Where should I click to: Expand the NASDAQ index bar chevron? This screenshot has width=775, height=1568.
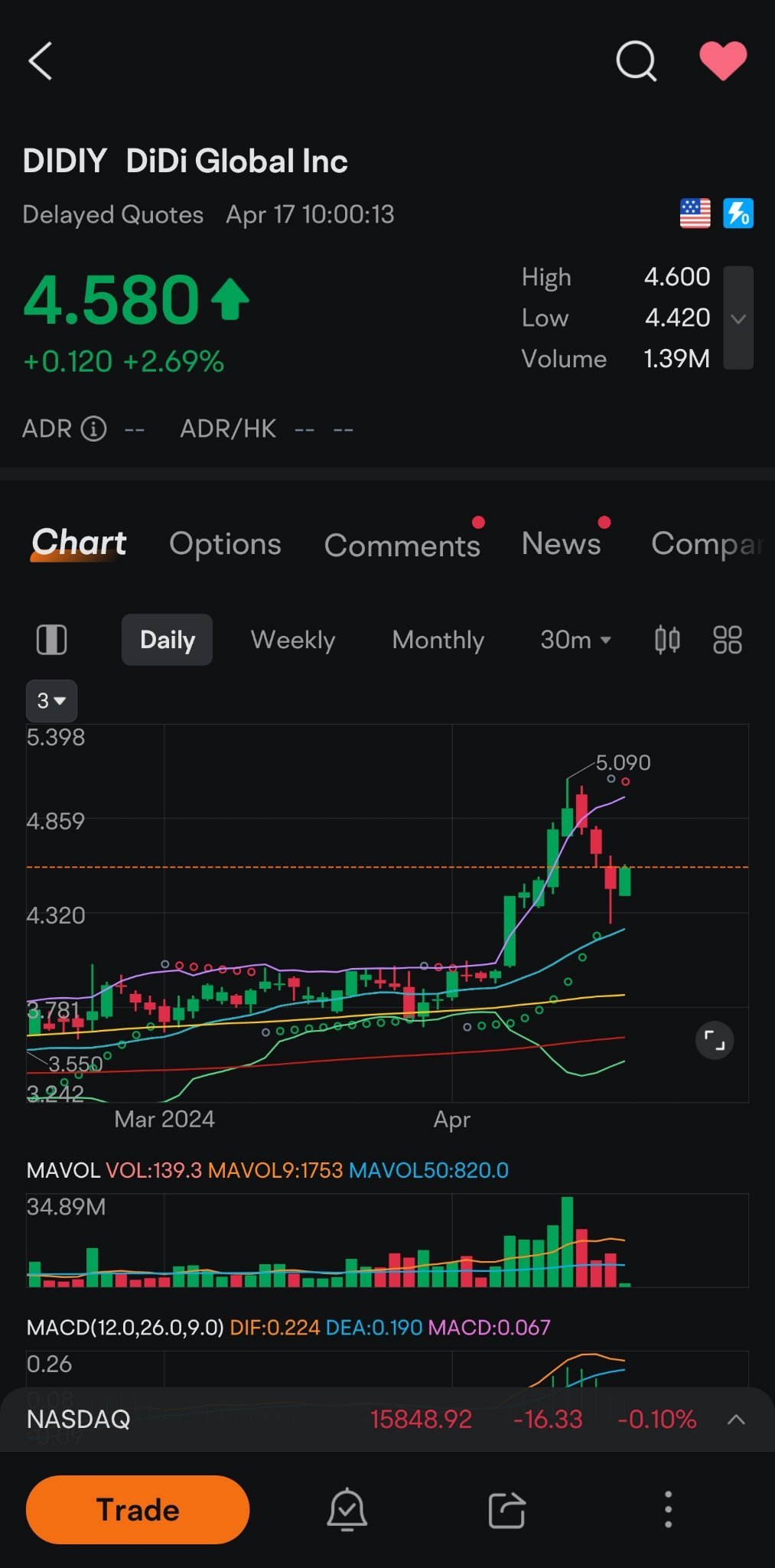(x=736, y=1420)
